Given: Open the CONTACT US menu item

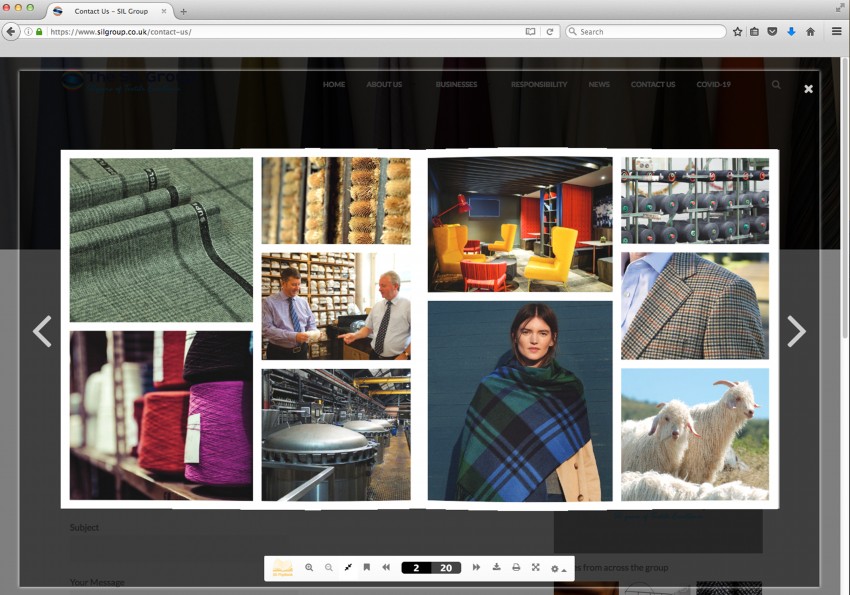Looking at the screenshot, I should [653, 85].
